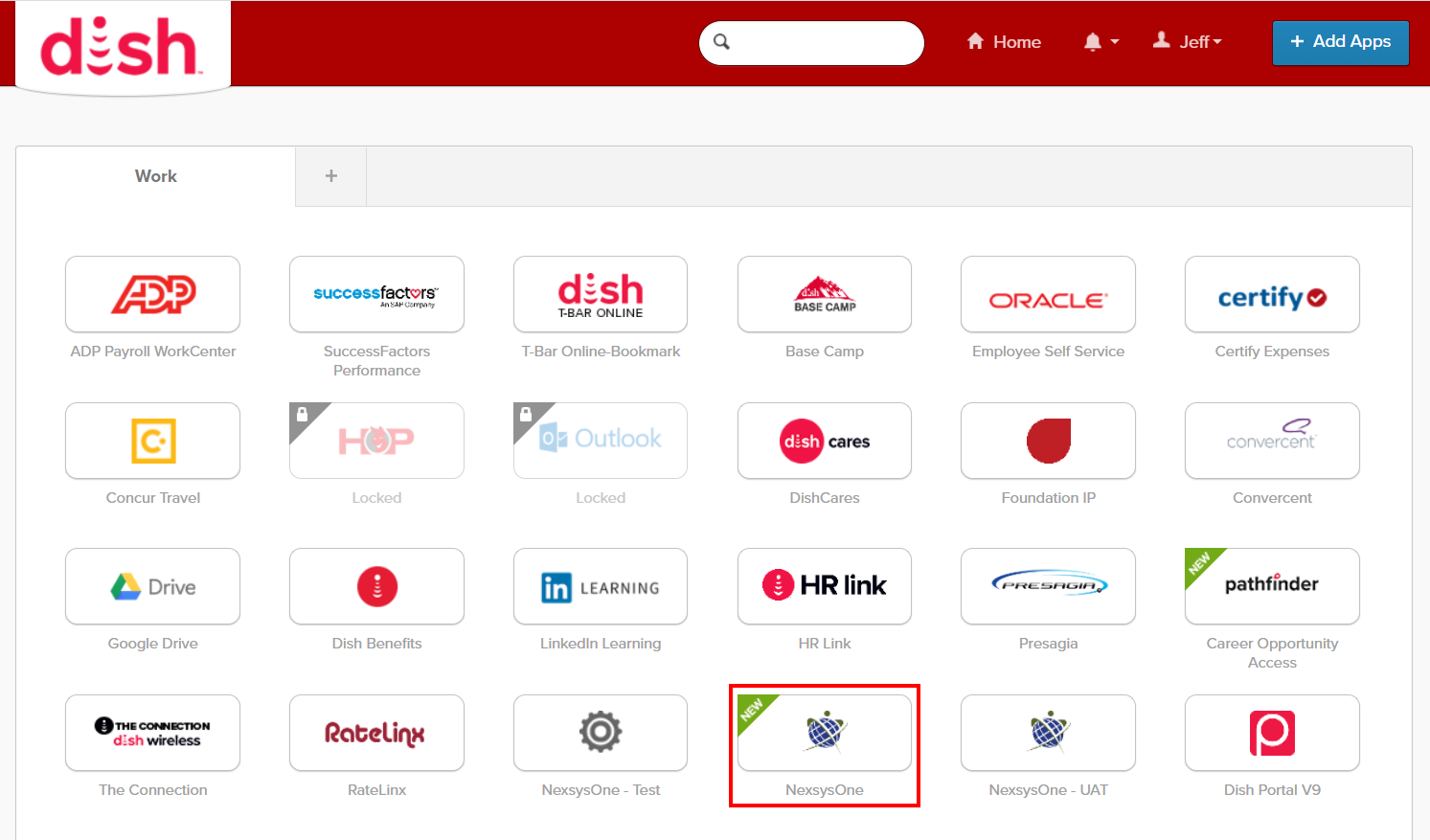Screen dimensions: 1430x840
Task: Click the 'LinkedIn Learning' label
Action: (601, 644)
